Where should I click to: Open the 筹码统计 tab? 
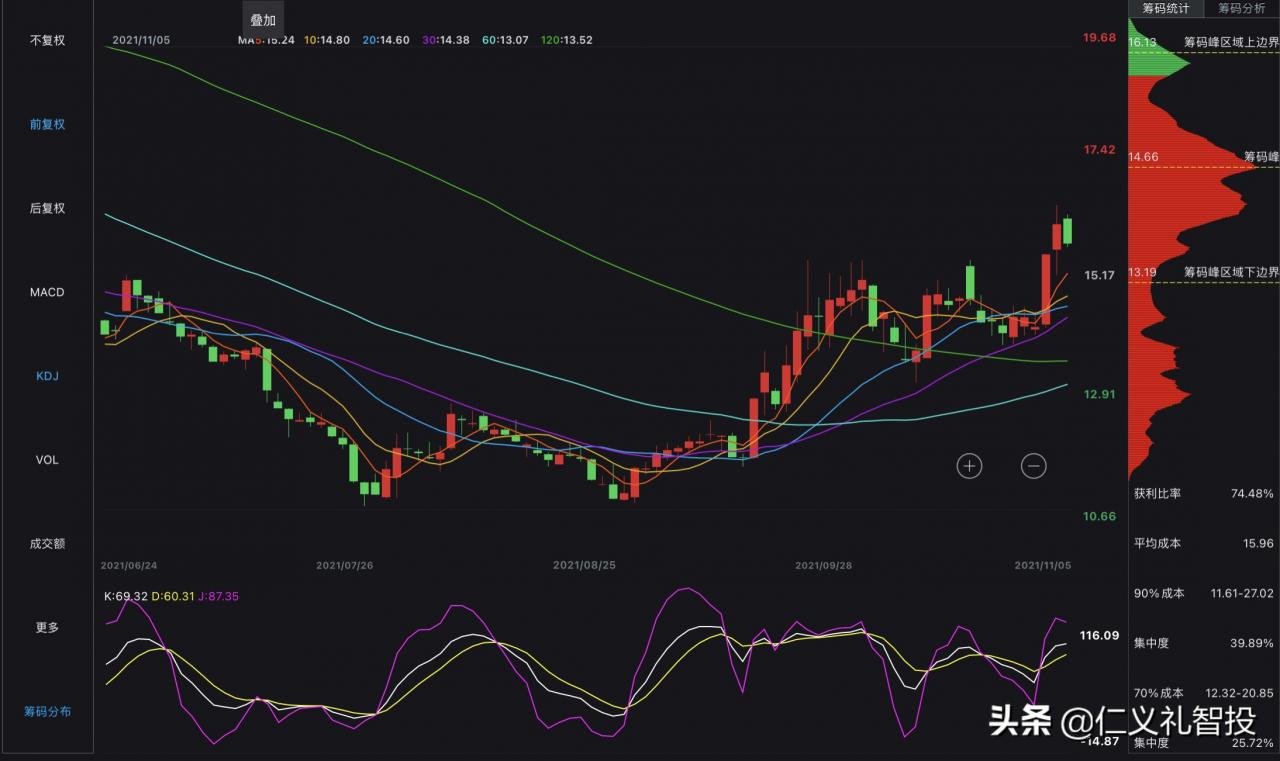click(1166, 8)
